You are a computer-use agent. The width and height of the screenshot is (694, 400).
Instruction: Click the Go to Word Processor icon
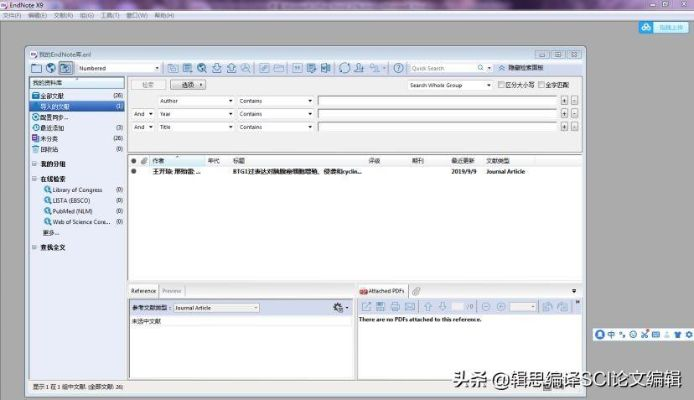(326, 68)
